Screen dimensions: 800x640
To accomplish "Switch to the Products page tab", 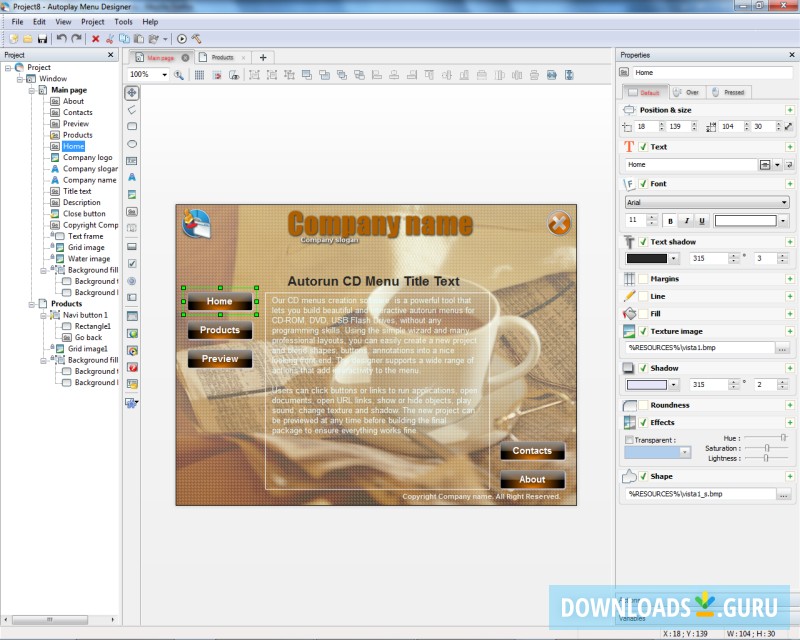I will point(222,58).
